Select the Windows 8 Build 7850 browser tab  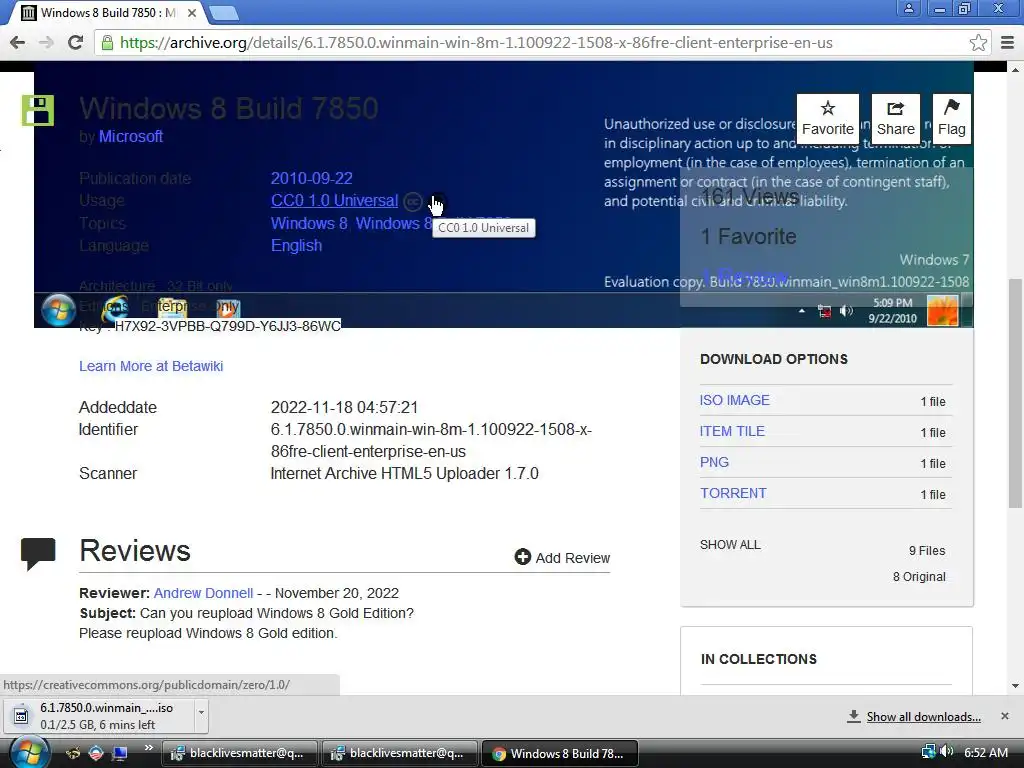108,13
